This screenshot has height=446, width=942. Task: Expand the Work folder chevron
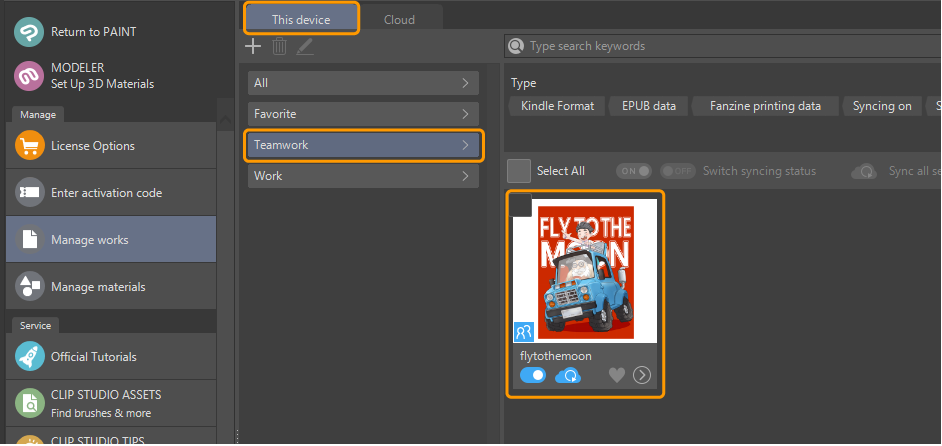click(465, 176)
